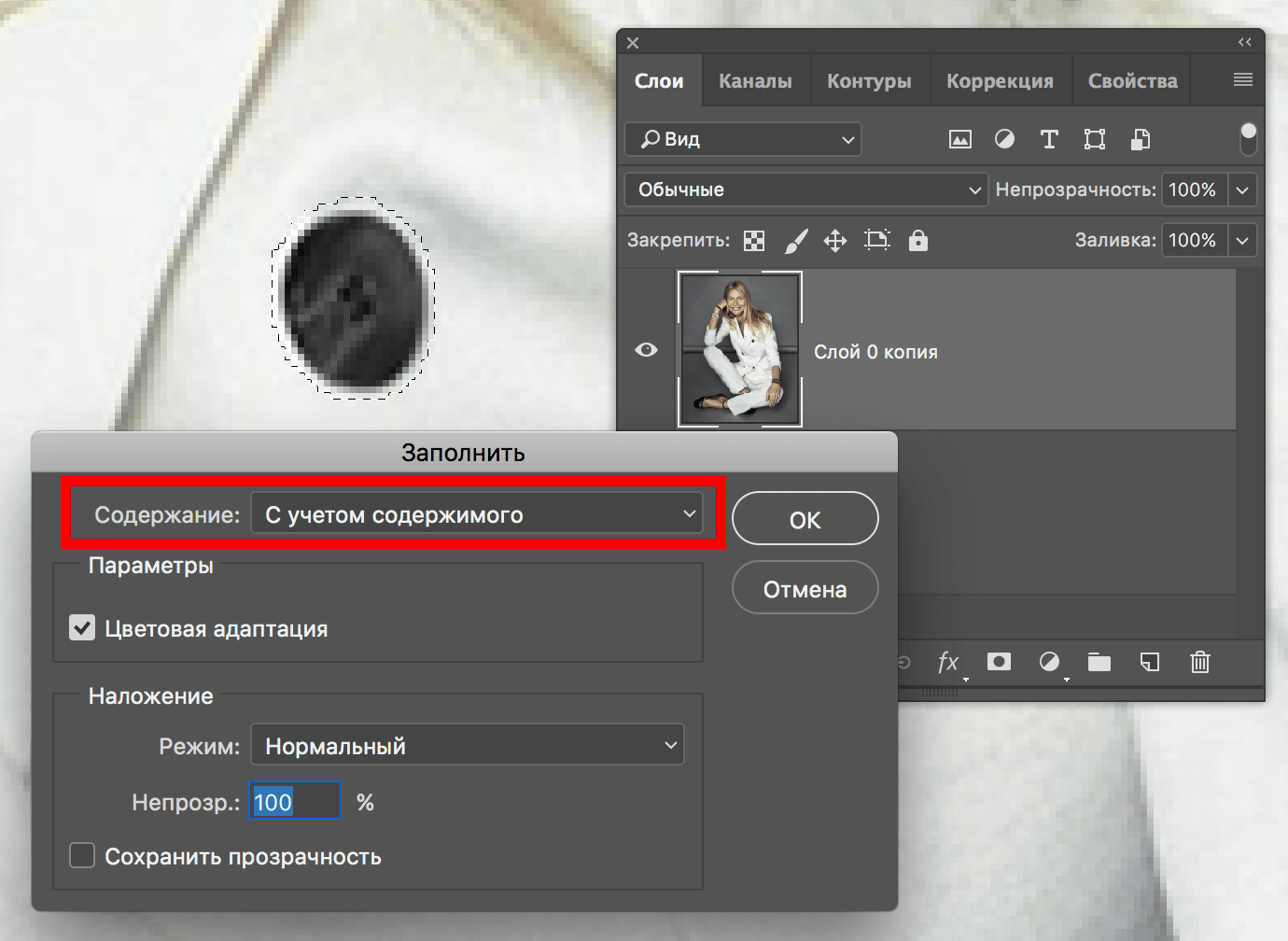Add a layer style with fx icon

point(948,663)
